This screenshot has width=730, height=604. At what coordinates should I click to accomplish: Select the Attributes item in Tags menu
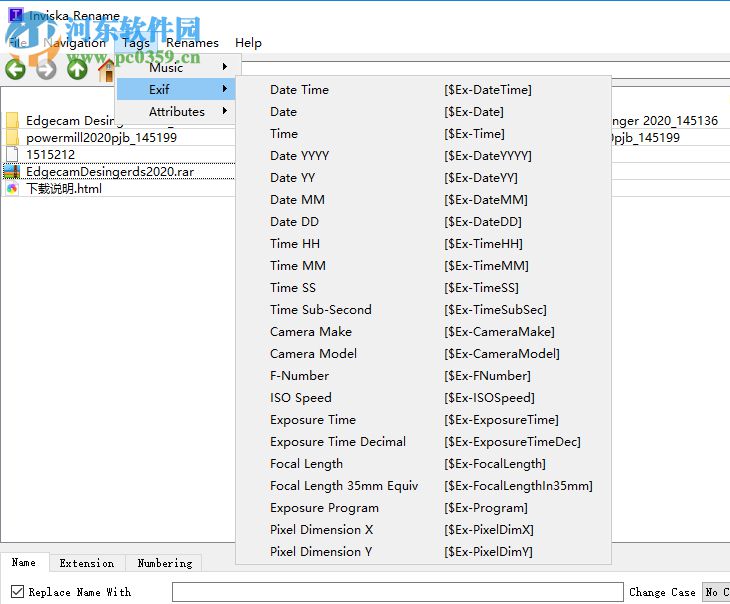(x=176, y=111)
